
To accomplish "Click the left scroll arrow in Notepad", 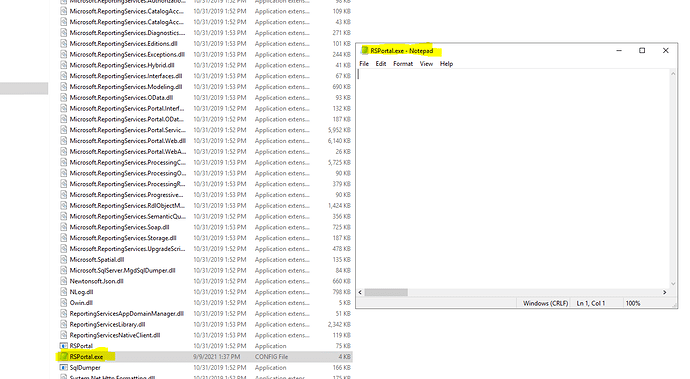I will coord(360,292).
